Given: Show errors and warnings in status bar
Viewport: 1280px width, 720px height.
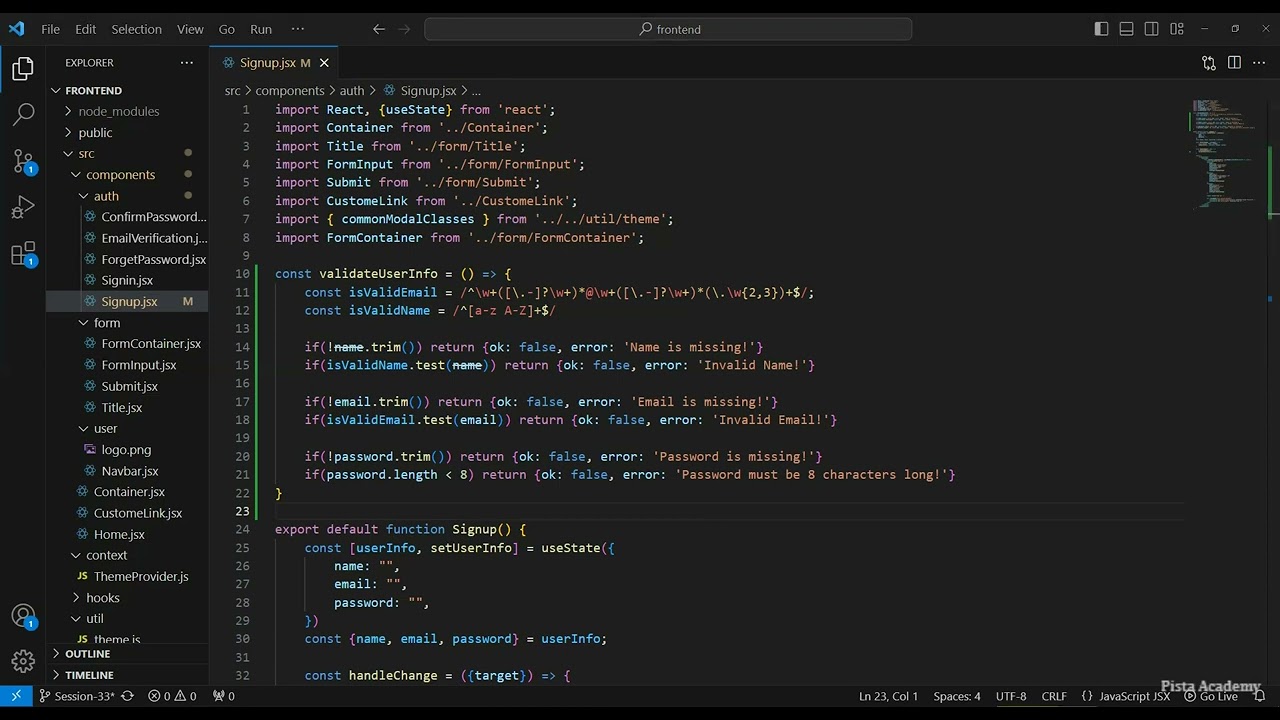Looking at the screenshot, I should [172, 696].
